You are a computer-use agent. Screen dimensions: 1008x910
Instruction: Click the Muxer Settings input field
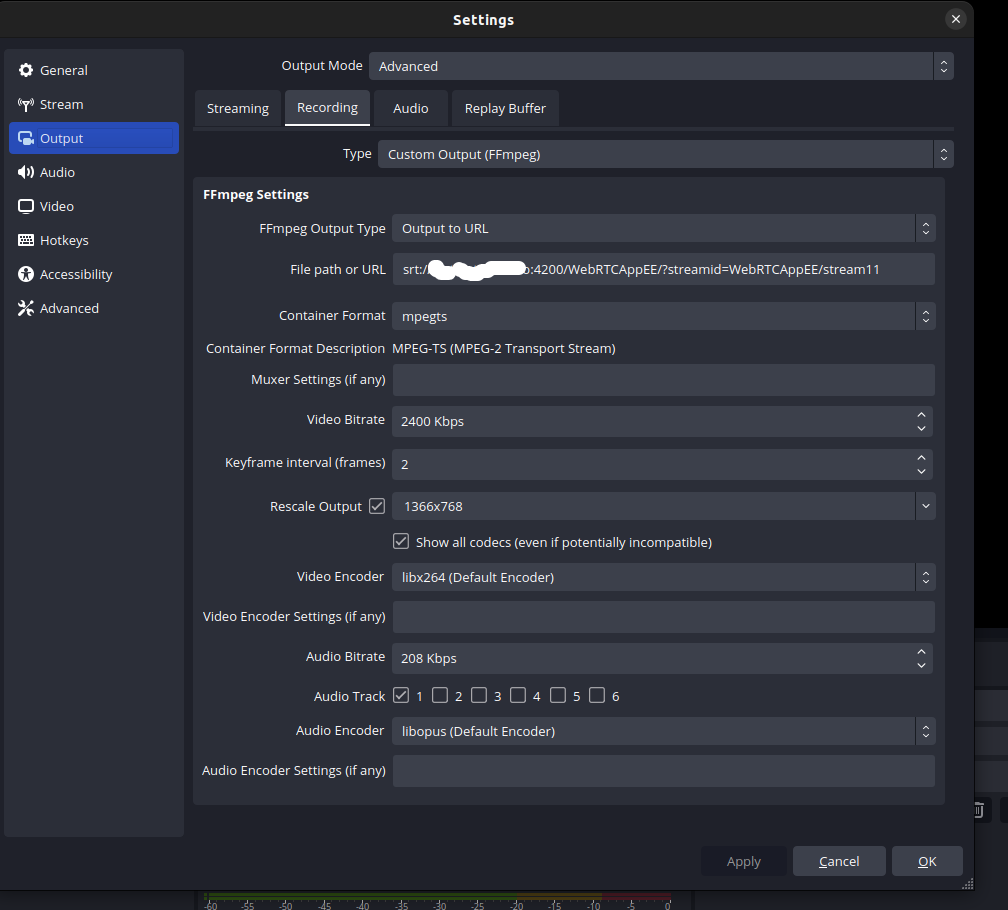[663, 380]
